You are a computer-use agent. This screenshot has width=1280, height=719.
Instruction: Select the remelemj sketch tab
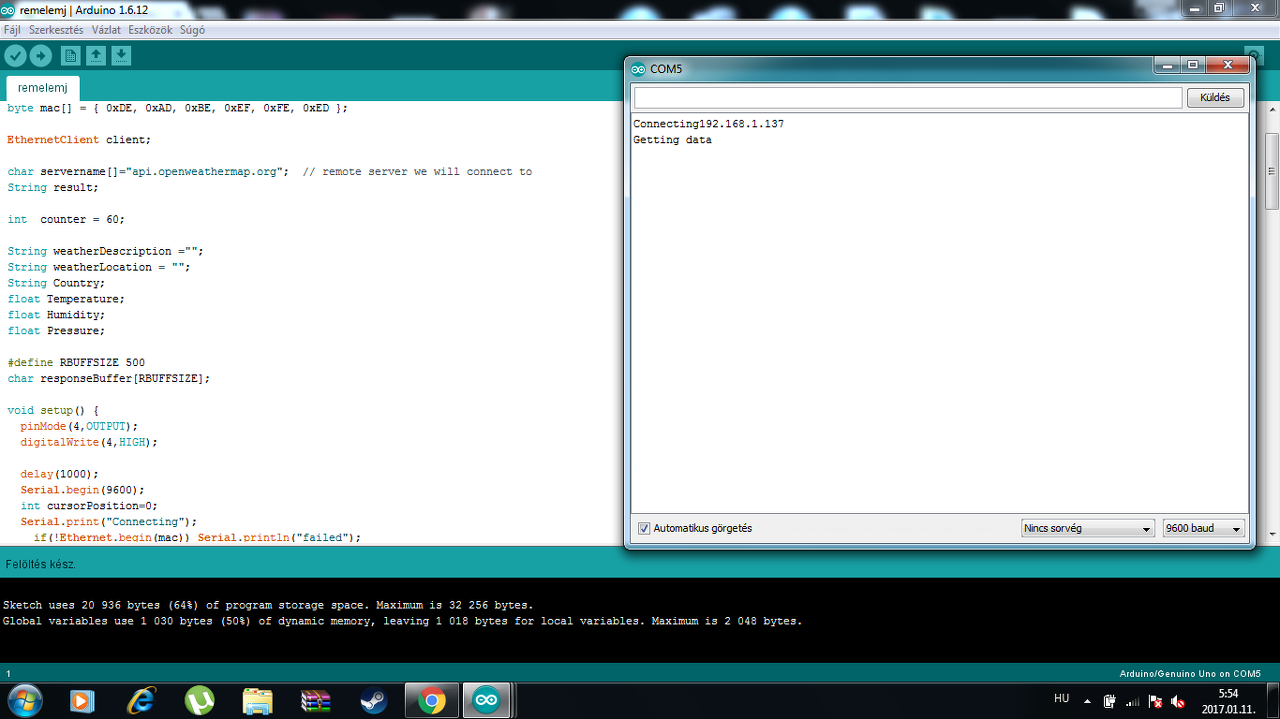pyautogui.click(x=43, y=88)
